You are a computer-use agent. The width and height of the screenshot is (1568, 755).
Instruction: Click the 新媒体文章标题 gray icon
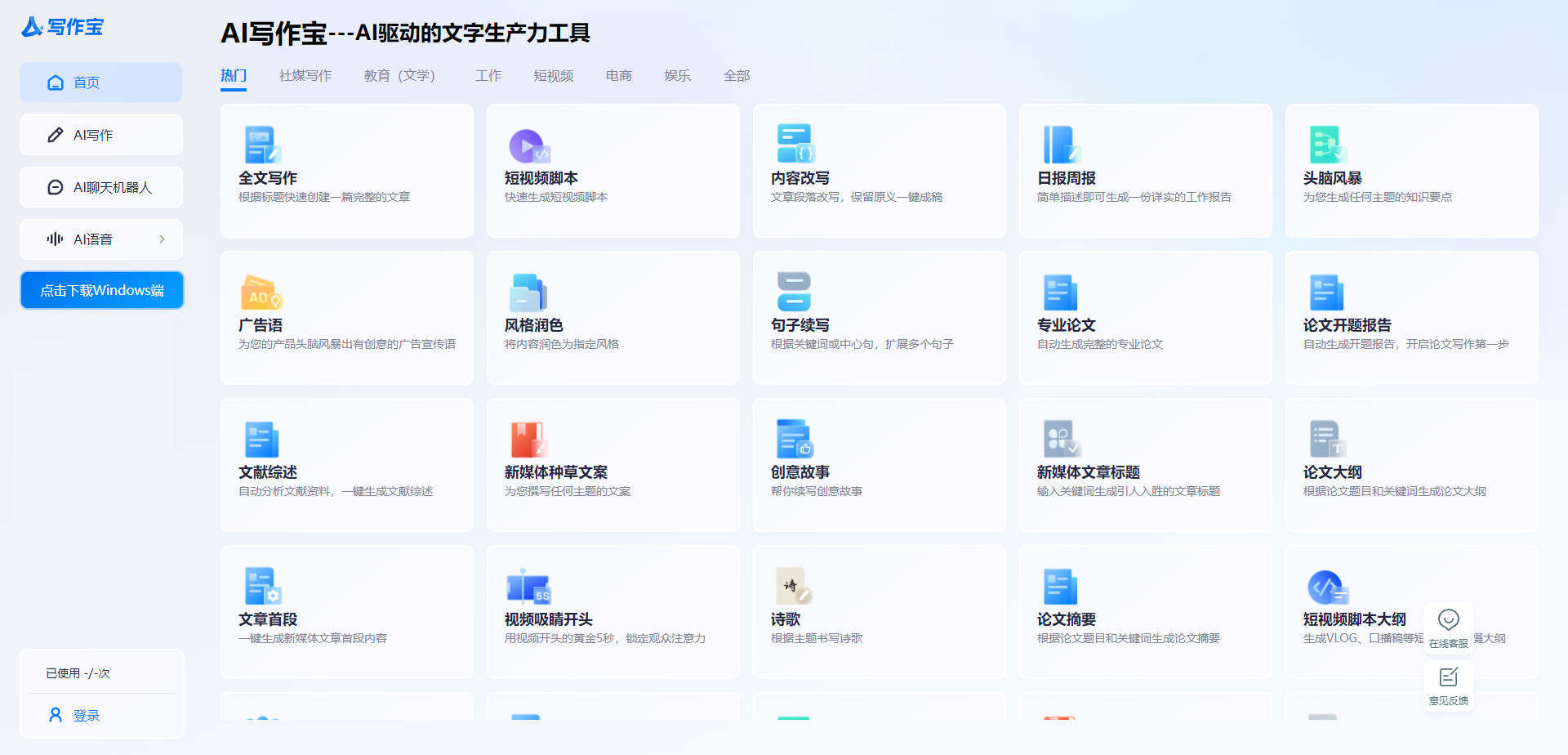point(1062,439)
